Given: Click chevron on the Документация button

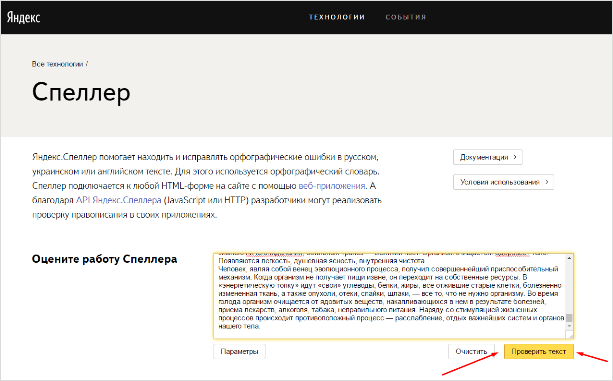Looking at the screenshot, I should [x=515, y=157].
